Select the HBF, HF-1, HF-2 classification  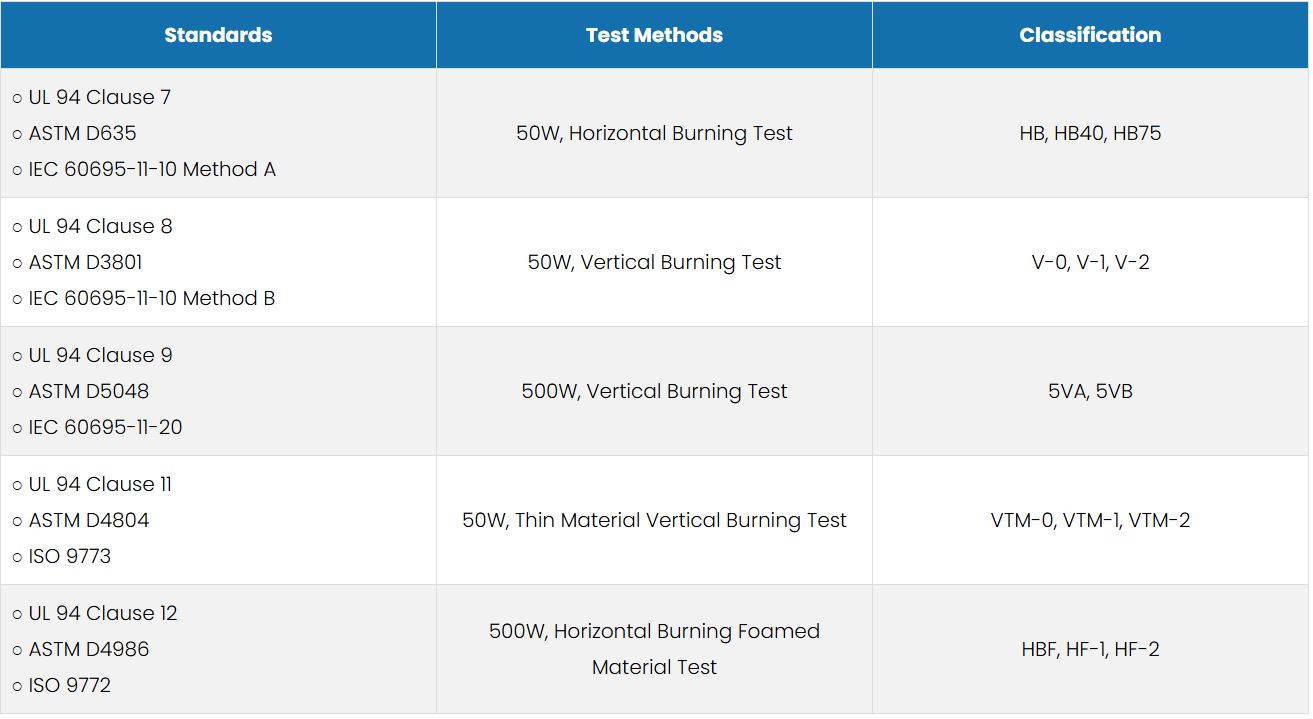click(x=1090, y=649)
